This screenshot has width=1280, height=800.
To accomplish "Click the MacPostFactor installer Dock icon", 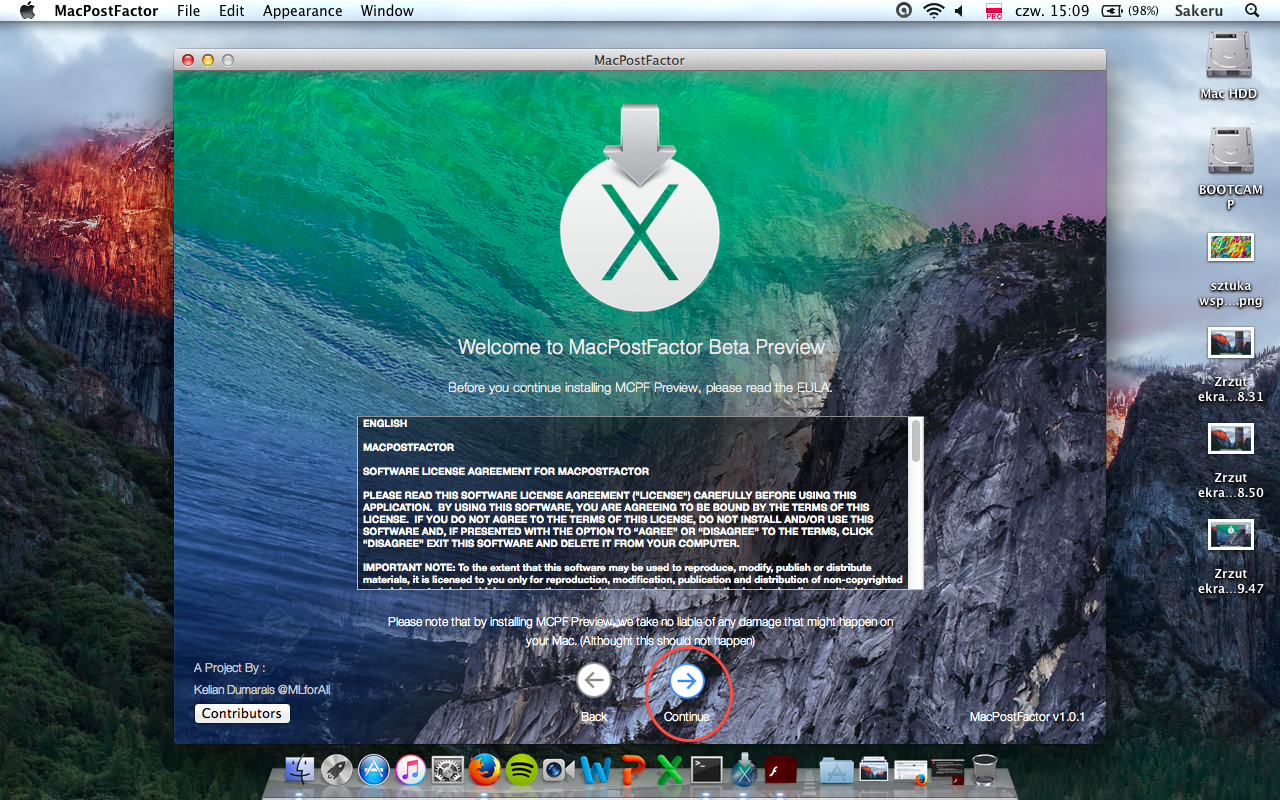I will (744, 770).
